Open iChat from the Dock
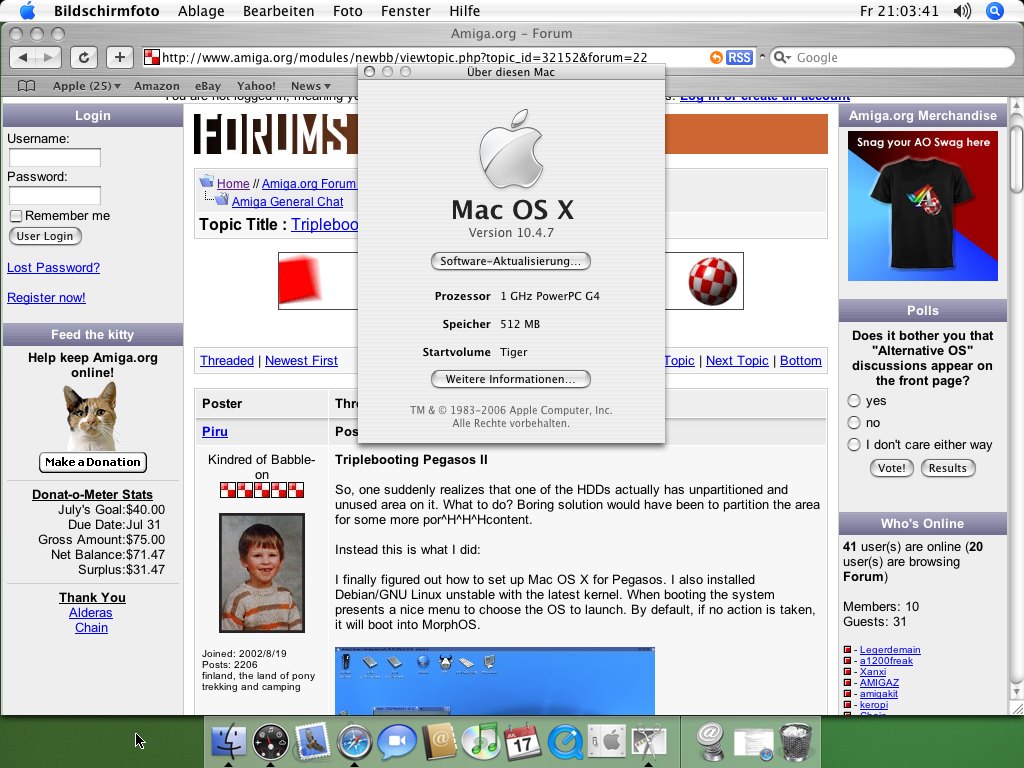1024x768 pixels. pos(396,742)
